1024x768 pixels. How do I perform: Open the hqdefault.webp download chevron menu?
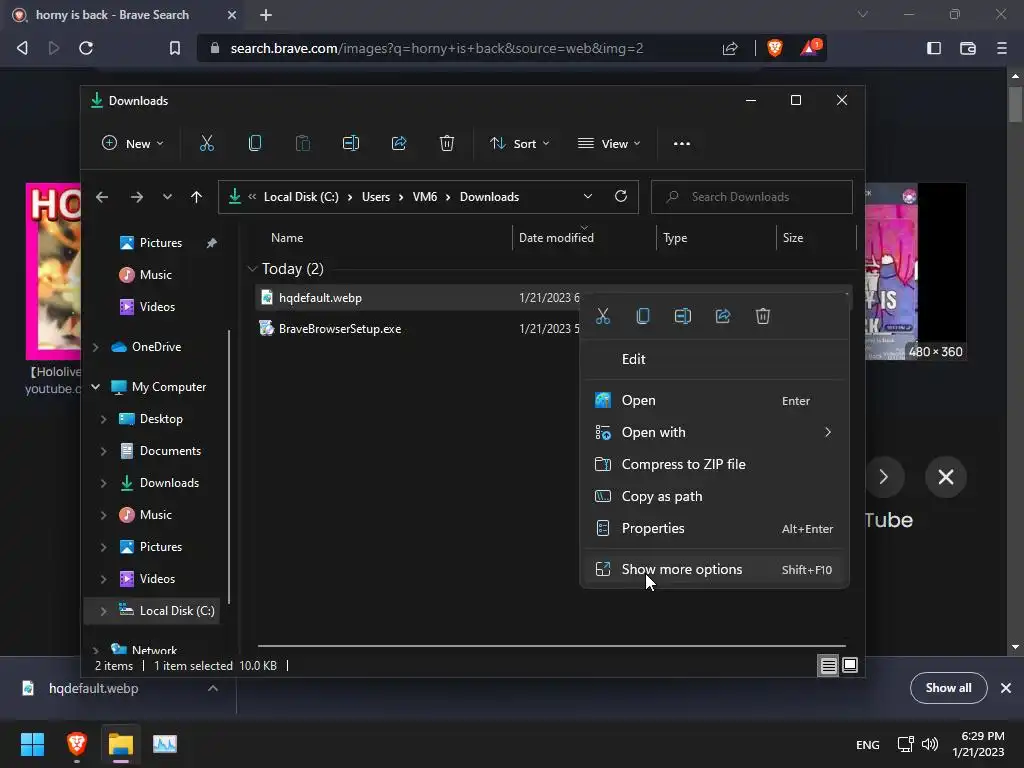click(213, 688)
